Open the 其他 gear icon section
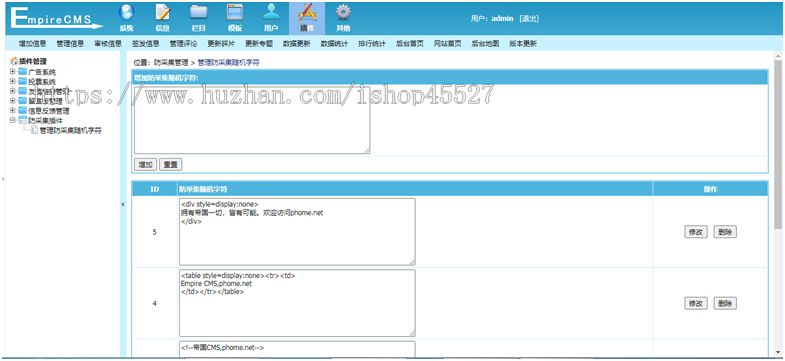The width and height of the screenshot is (785, 361). (343, 18)
